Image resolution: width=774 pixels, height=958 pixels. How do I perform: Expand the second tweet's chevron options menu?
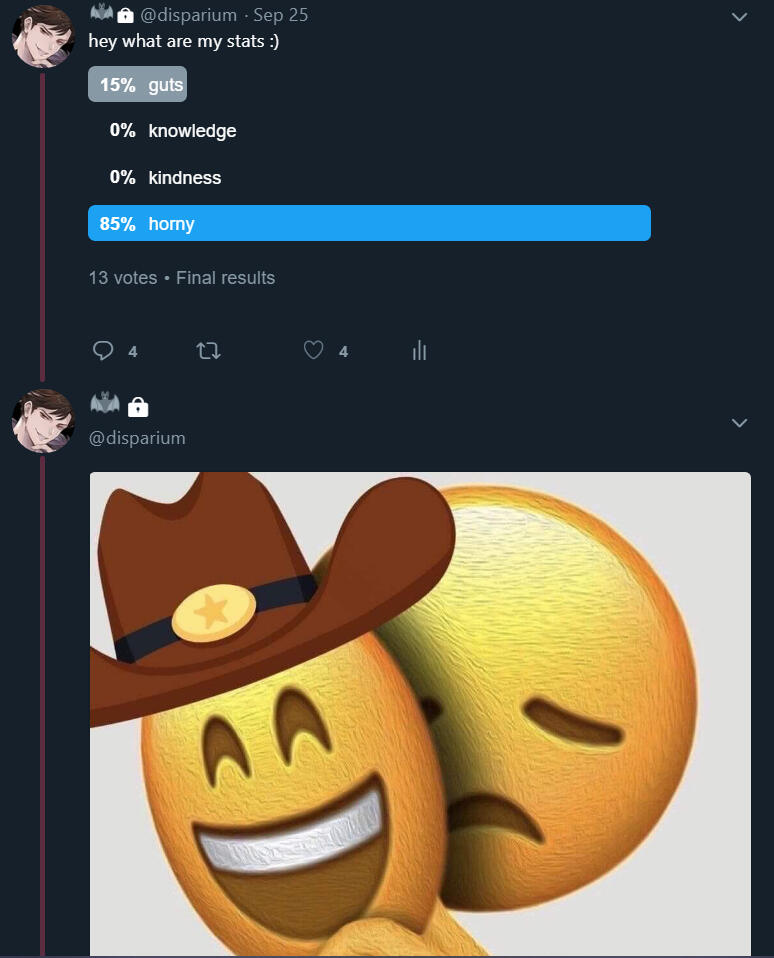tap(740, 424)
